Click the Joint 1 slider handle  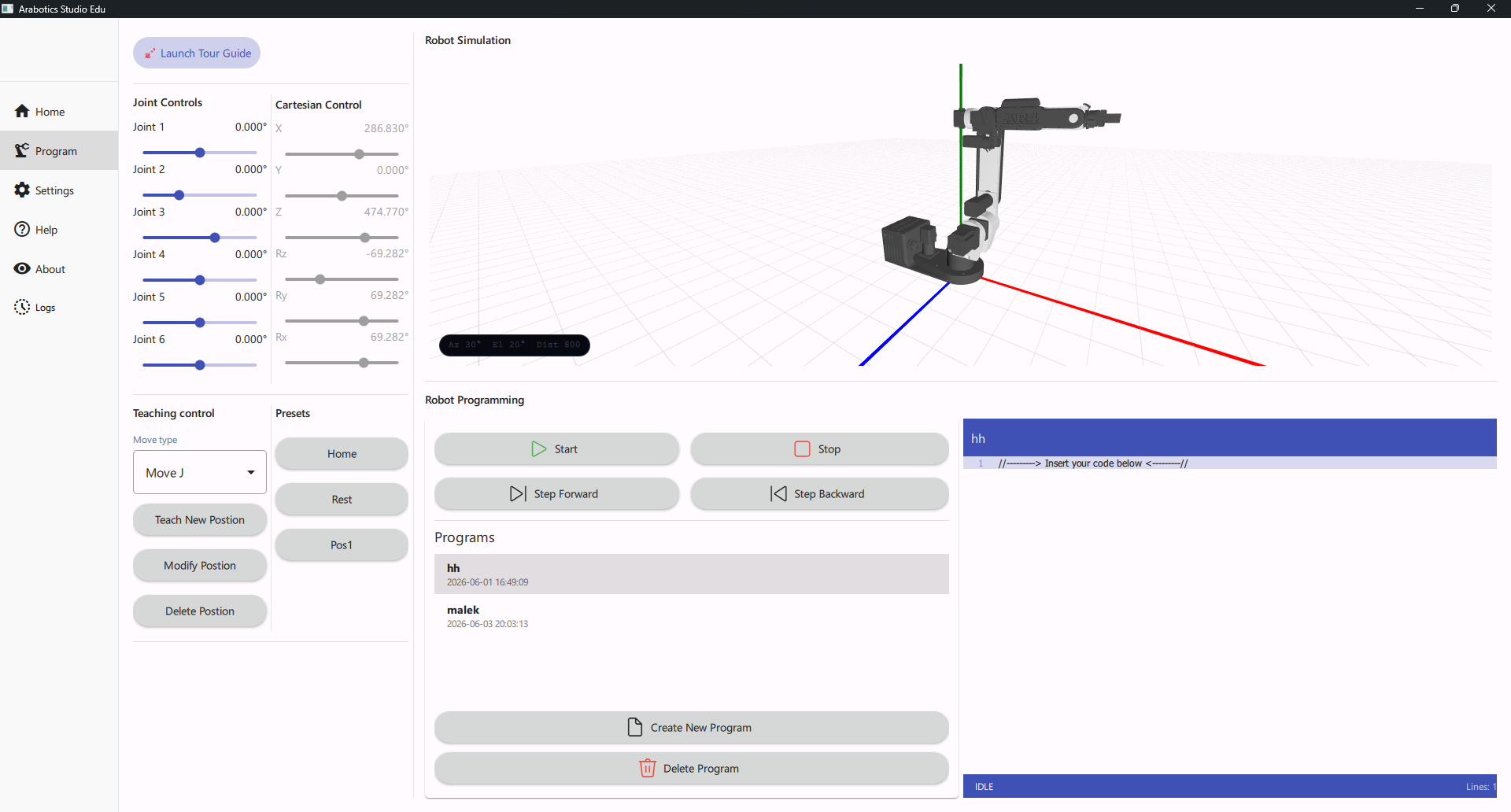click(x=200, y=153)
